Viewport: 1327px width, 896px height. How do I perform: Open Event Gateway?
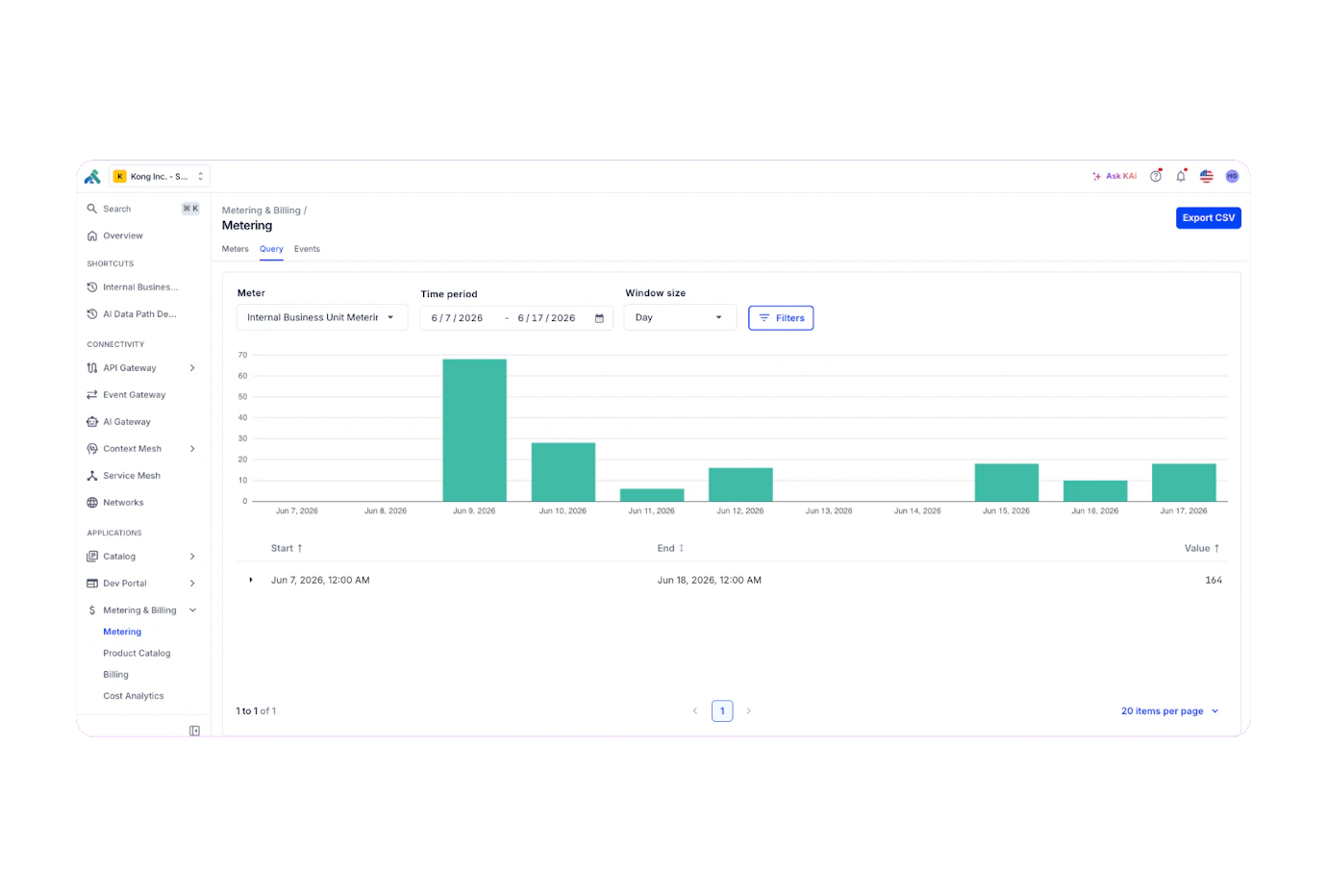135,395
